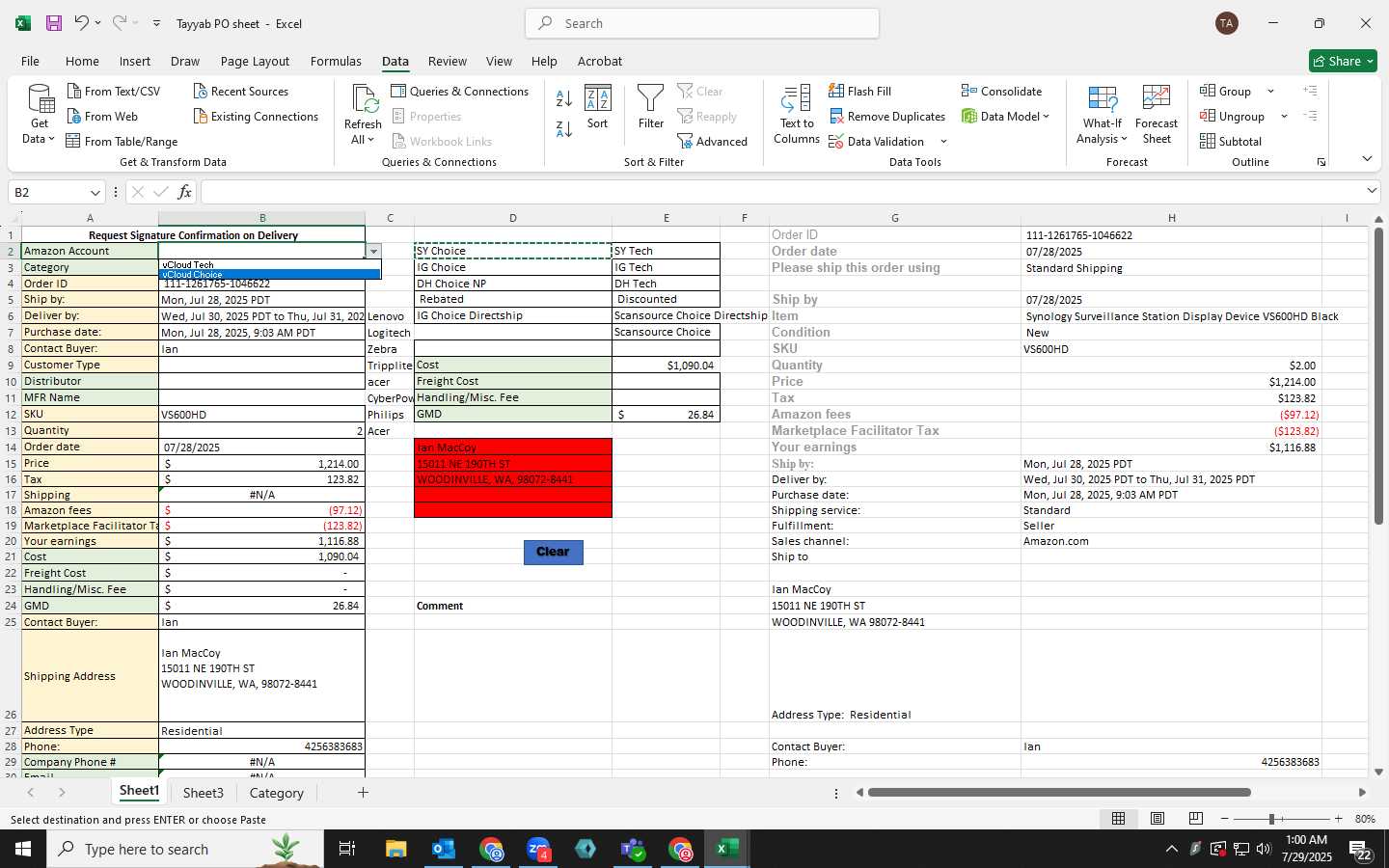Select column H header

[x=1171, y=218]
